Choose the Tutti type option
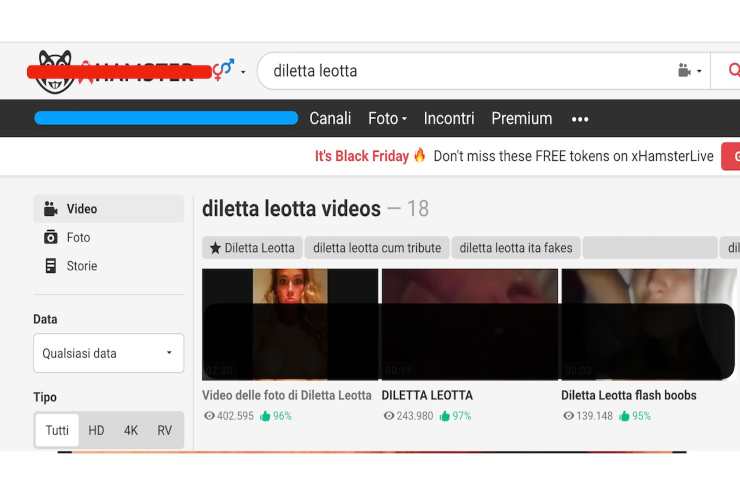The width and height of the screenshot is (740, 500). 57,430
